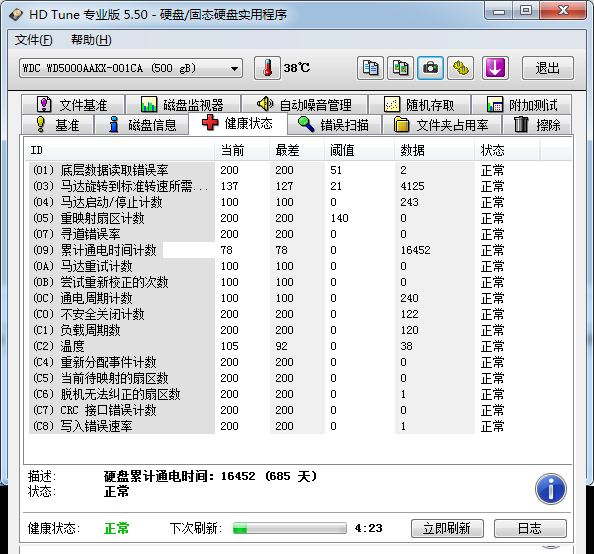
Task: Click the 立即刷新 button
Action: click(447, 528)
